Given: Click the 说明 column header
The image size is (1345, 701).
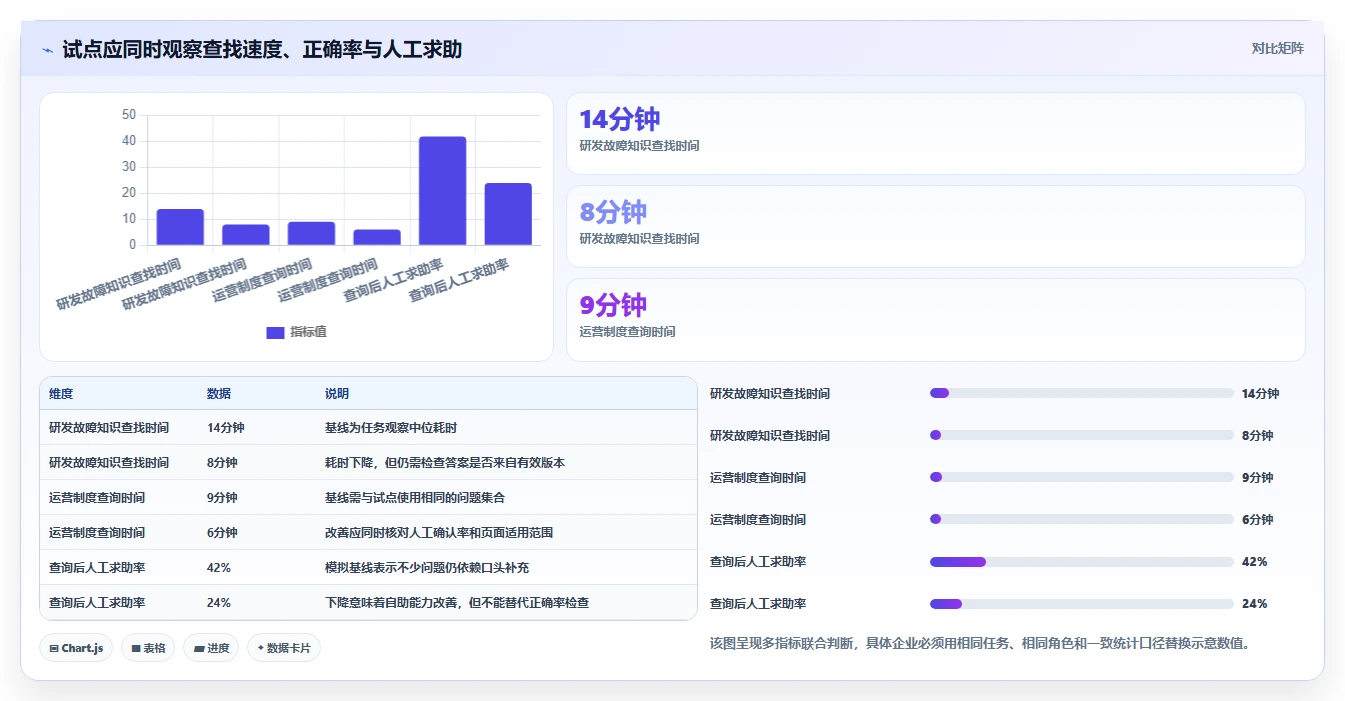Looking at the screenshot, I should tap(337, 394).
